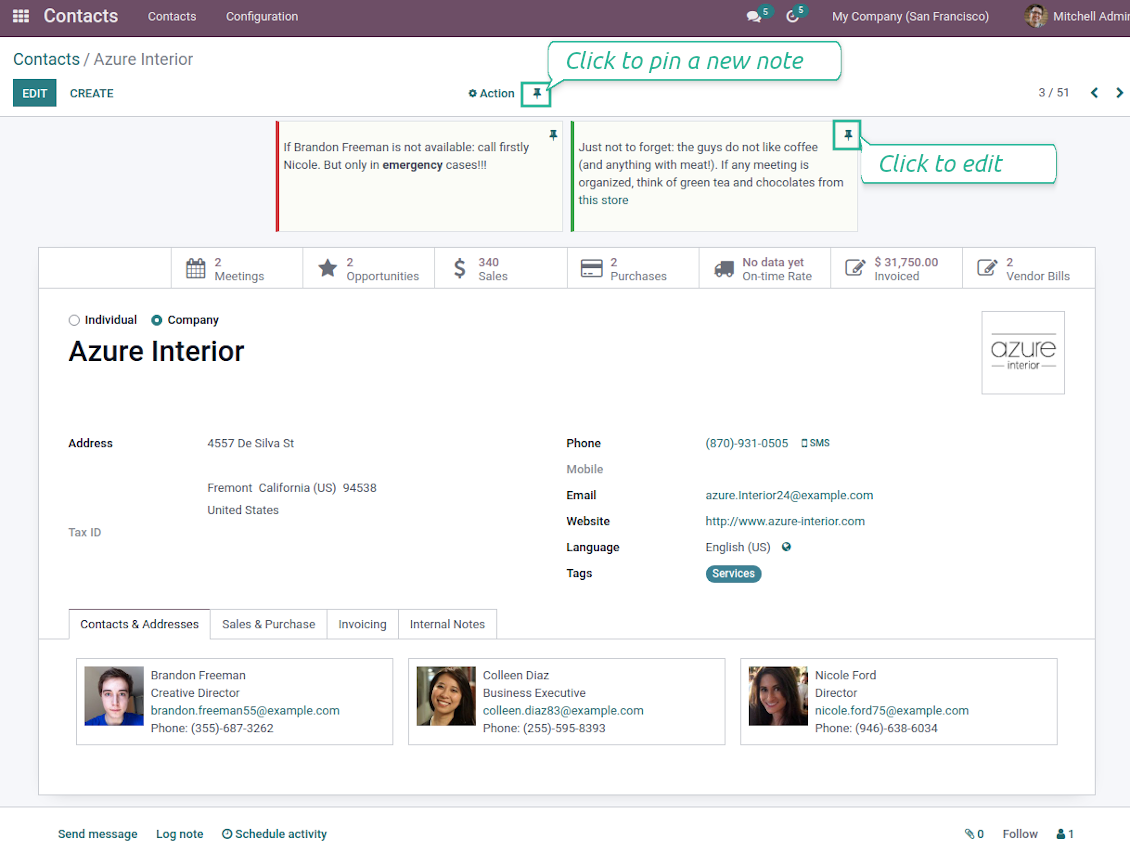The image size is (1130, 852).
Task: Open the Contacts top menu item
Action: click(172, 16)
